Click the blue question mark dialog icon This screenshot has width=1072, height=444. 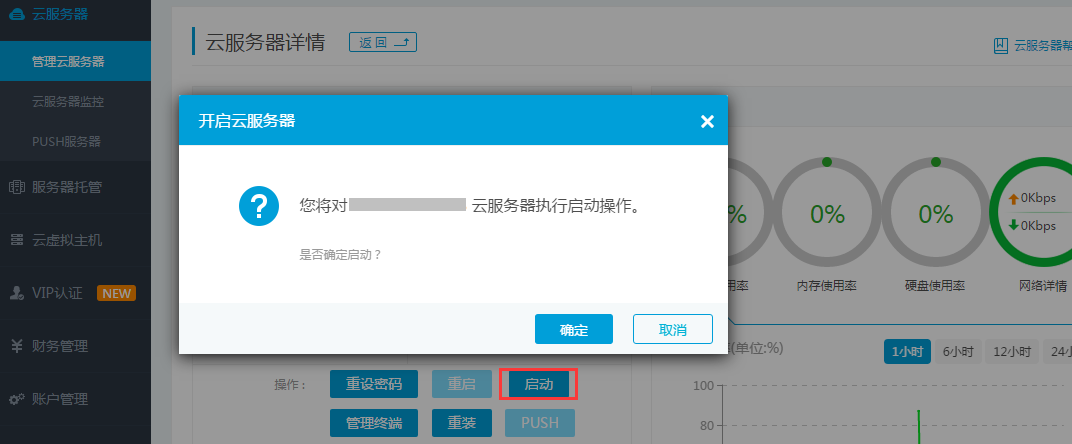point(259,206)
